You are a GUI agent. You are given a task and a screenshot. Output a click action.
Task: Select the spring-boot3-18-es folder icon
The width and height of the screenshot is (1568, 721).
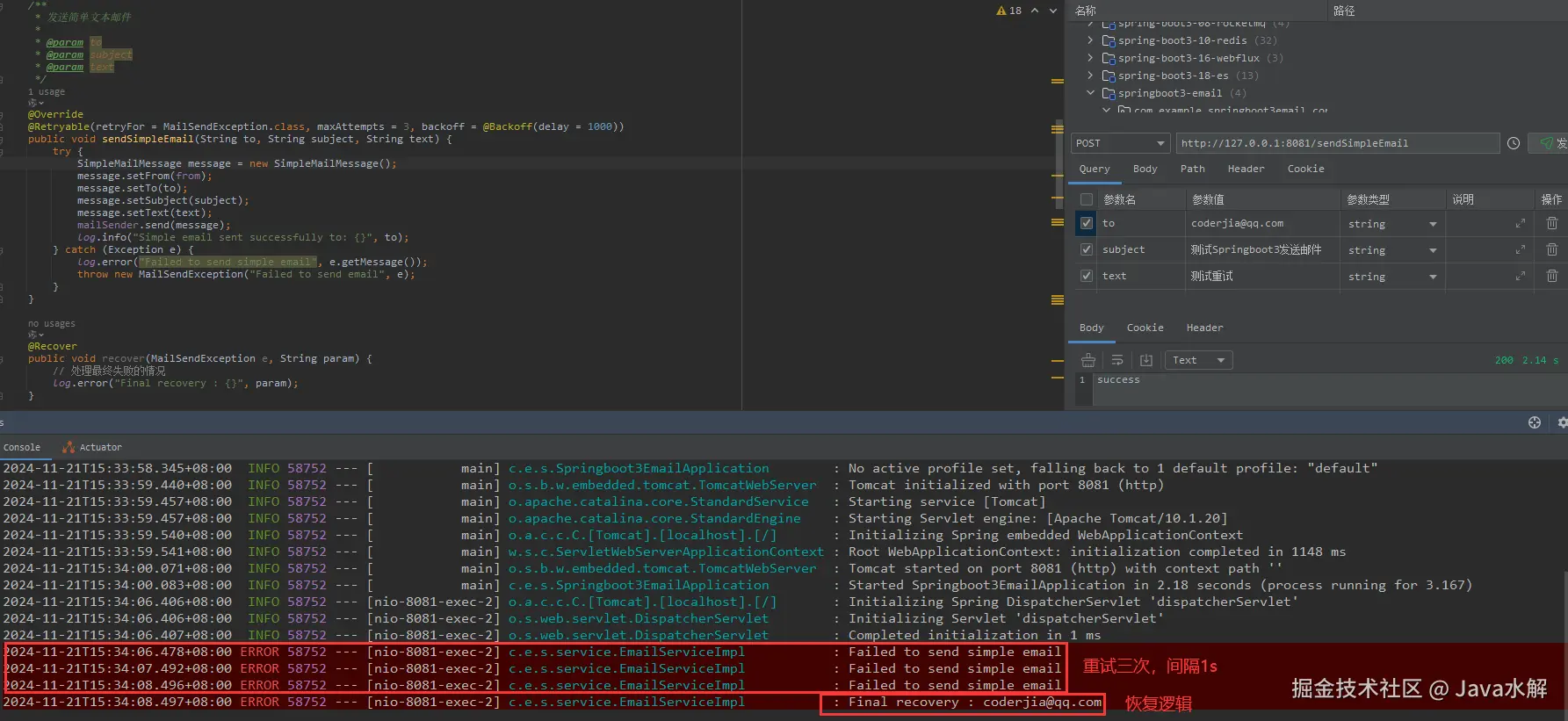click(1109, 76)
